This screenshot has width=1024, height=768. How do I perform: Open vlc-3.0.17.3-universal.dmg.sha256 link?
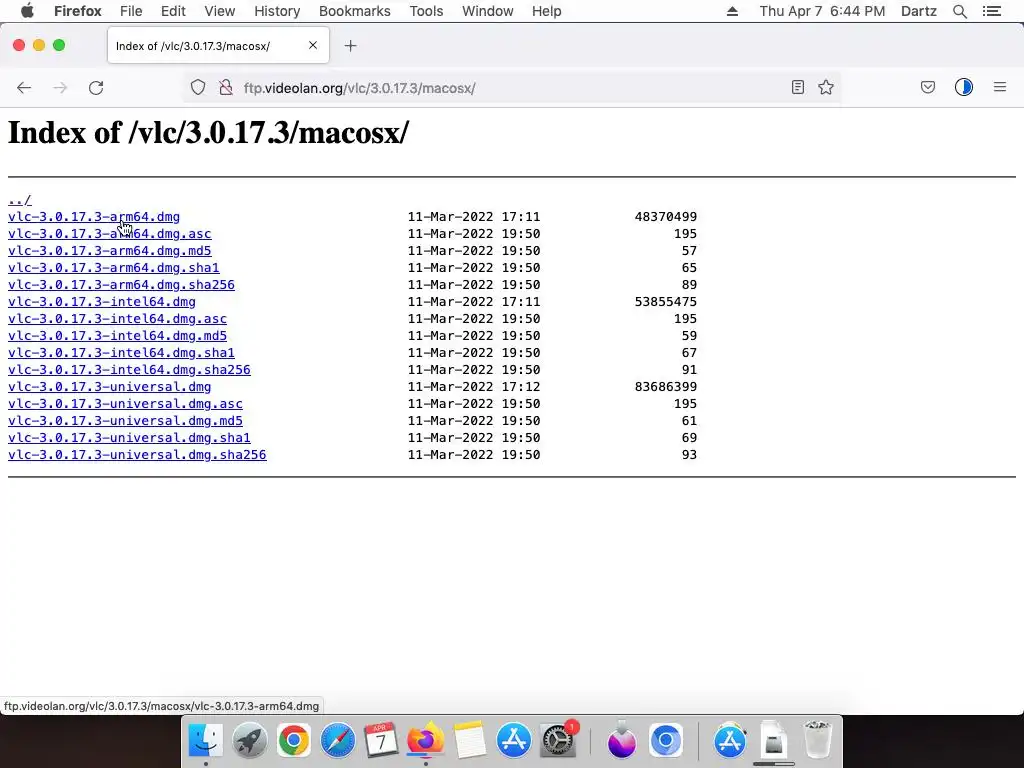pyautogui.click(x=137, y=455)
